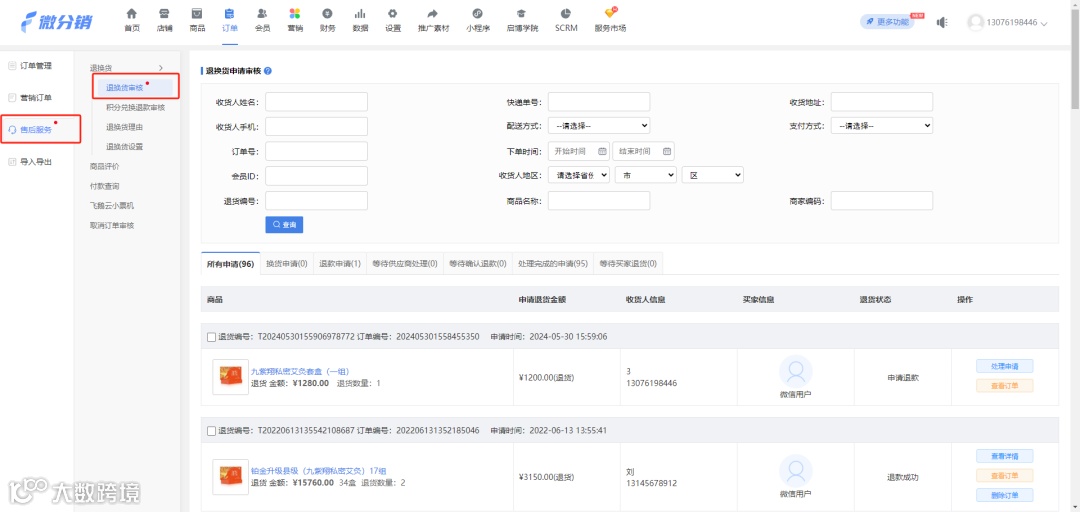Switch to 换货申请(0) tab

(x=287, y=263)
